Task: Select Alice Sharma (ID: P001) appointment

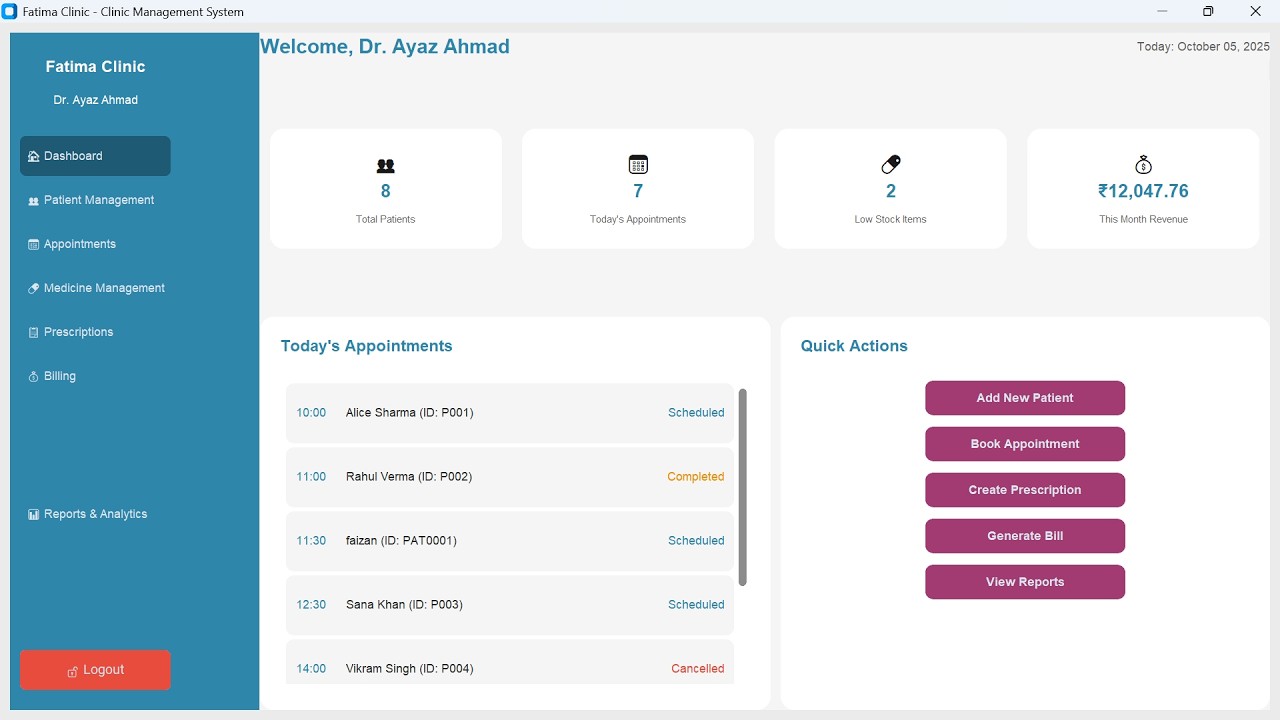Action: coord(510,413)
